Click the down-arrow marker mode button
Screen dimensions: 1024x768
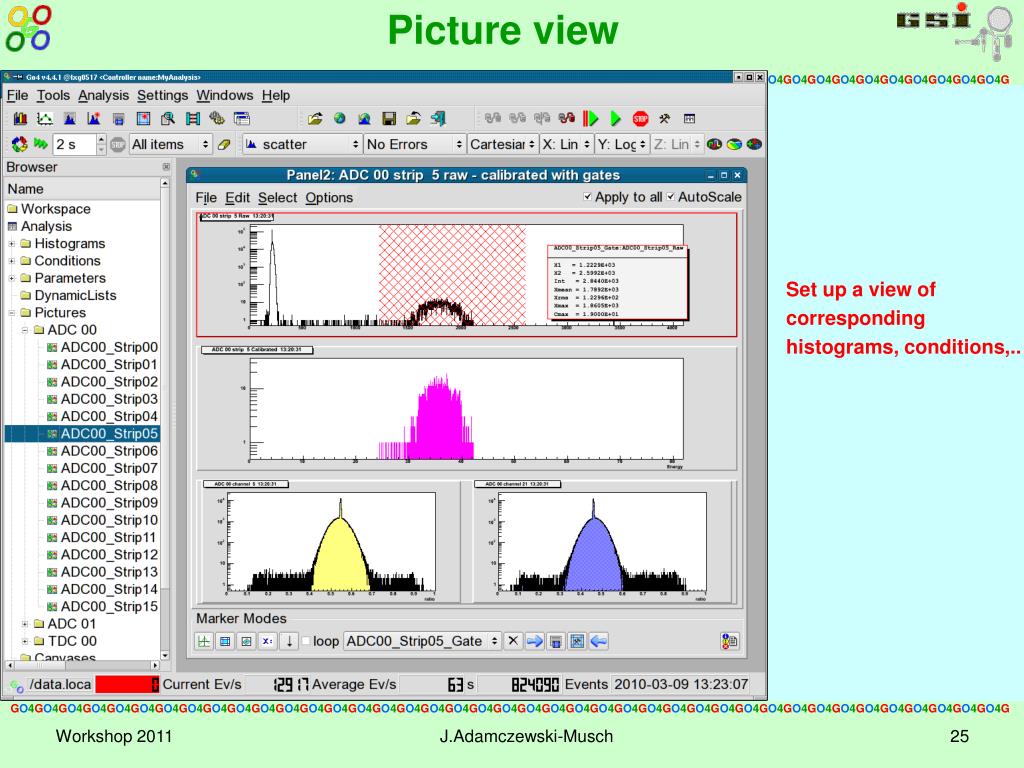click(289, 641)
